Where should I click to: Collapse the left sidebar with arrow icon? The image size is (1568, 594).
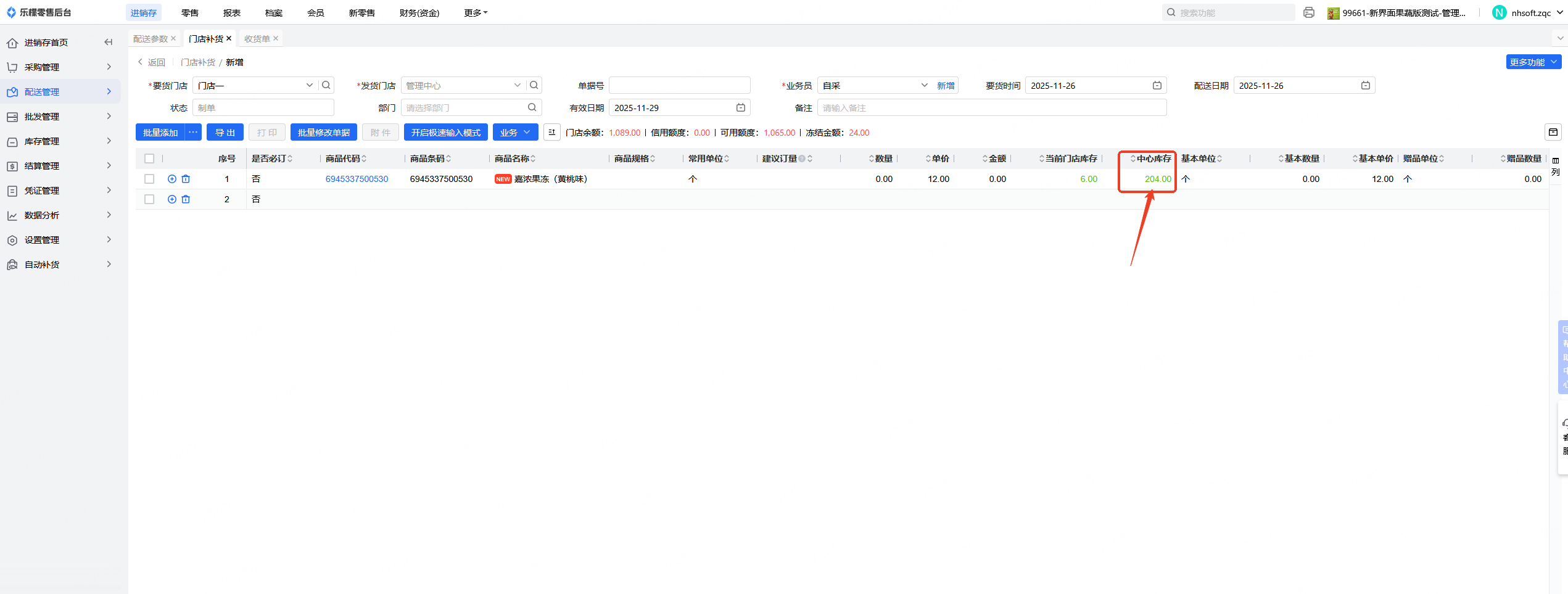[109, 43]
